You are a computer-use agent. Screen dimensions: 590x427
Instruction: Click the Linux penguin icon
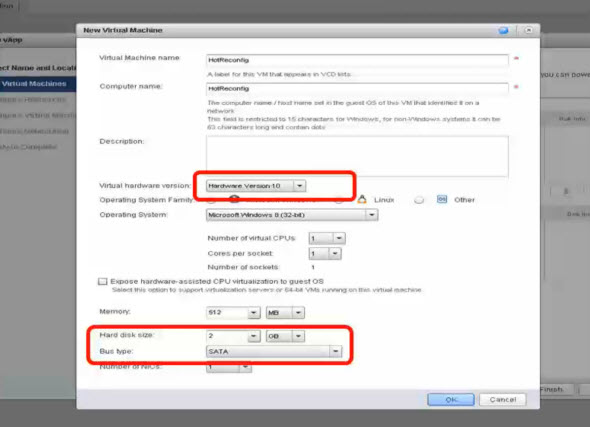coord(362,199)
